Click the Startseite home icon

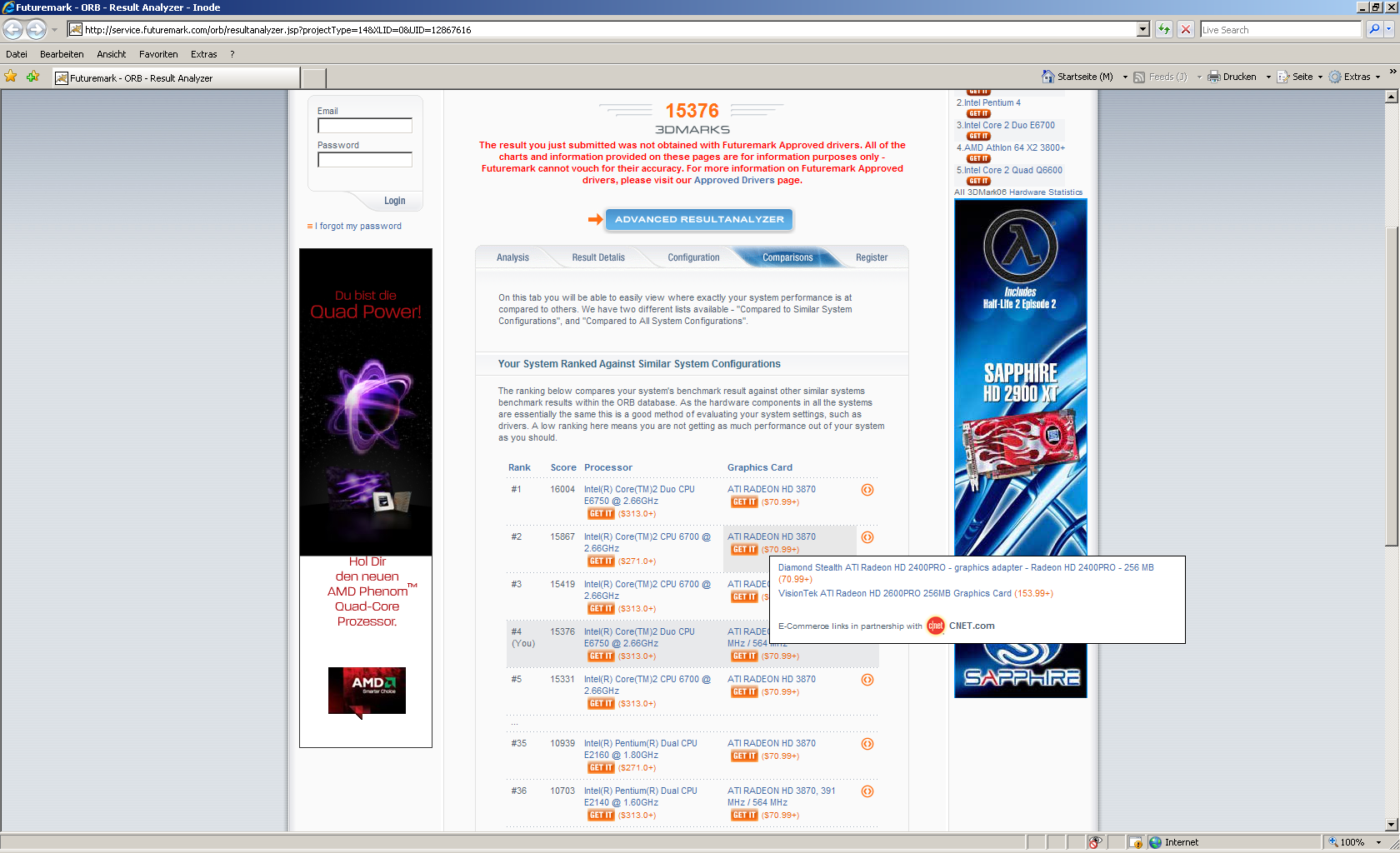click(x=1048, y=77)
